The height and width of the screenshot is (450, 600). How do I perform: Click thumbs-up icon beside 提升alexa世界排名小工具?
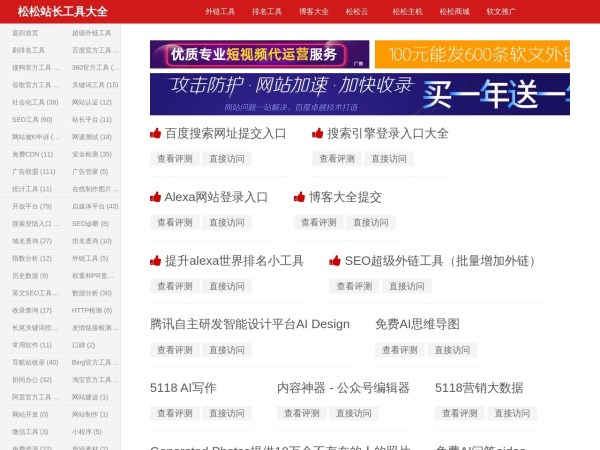click(x=156, y=260)
